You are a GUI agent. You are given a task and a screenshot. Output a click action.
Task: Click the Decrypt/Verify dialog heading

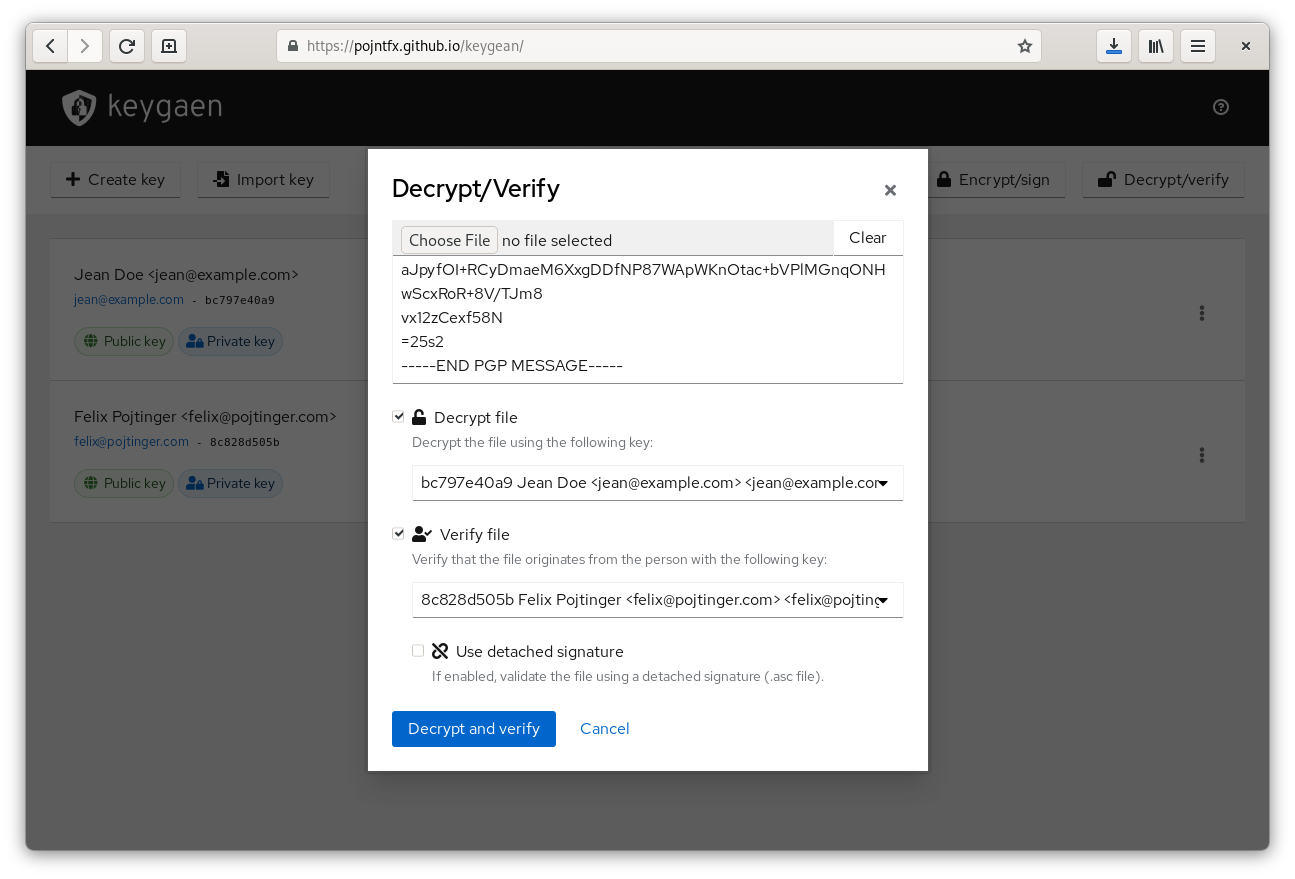(476, 188)
